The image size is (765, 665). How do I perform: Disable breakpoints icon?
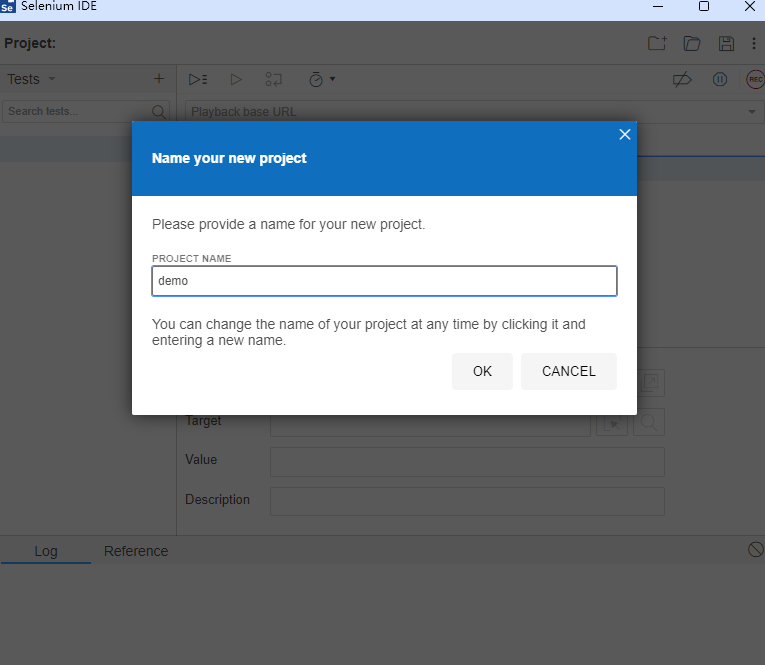tap(682, 79)
